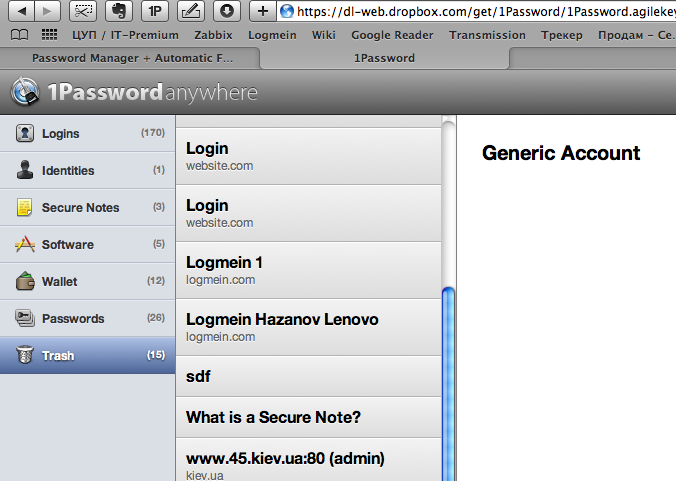Click the globe site icon in address bar
676x481 pixels.
287,11
